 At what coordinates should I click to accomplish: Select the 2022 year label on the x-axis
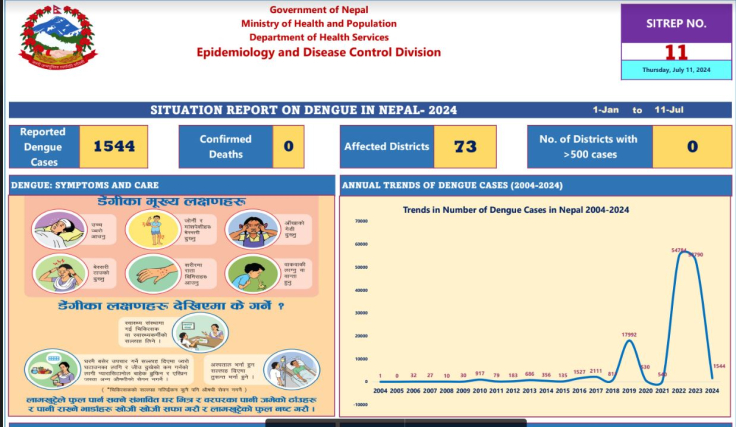click(679, 390)
